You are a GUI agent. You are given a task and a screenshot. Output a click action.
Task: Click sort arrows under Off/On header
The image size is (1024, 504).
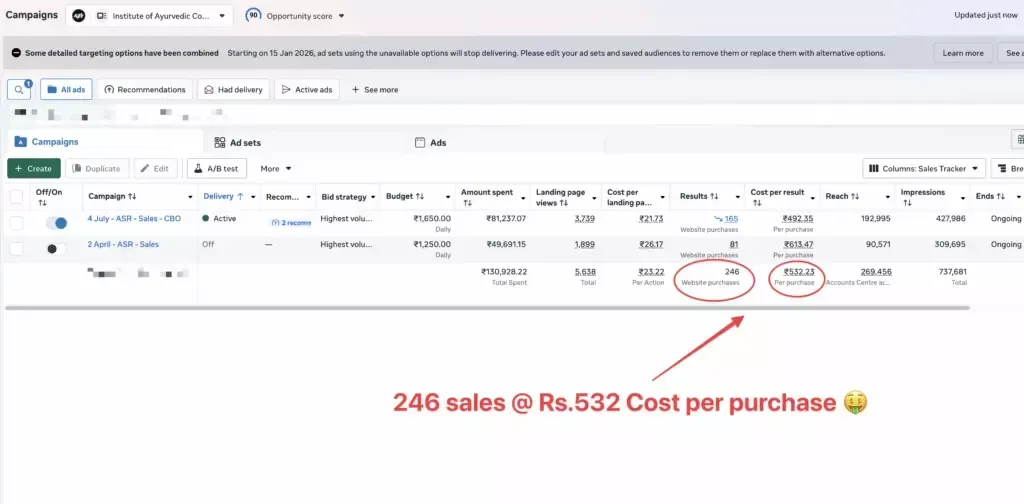coord(42,203)
